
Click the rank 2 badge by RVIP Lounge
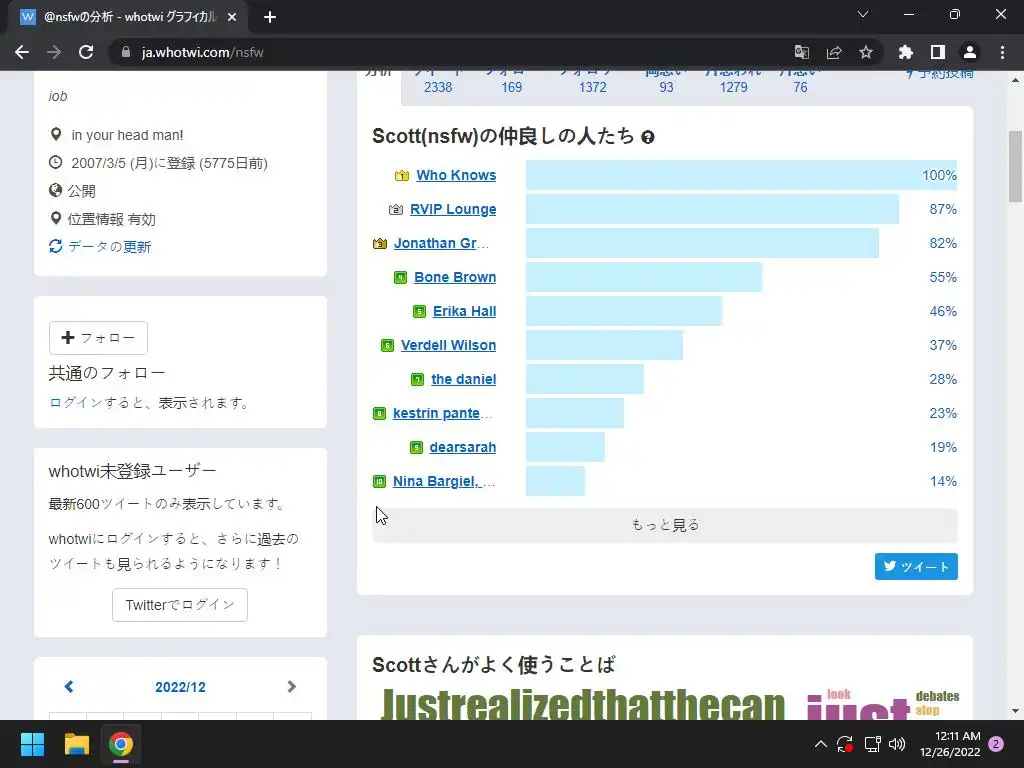click(395, 210)
